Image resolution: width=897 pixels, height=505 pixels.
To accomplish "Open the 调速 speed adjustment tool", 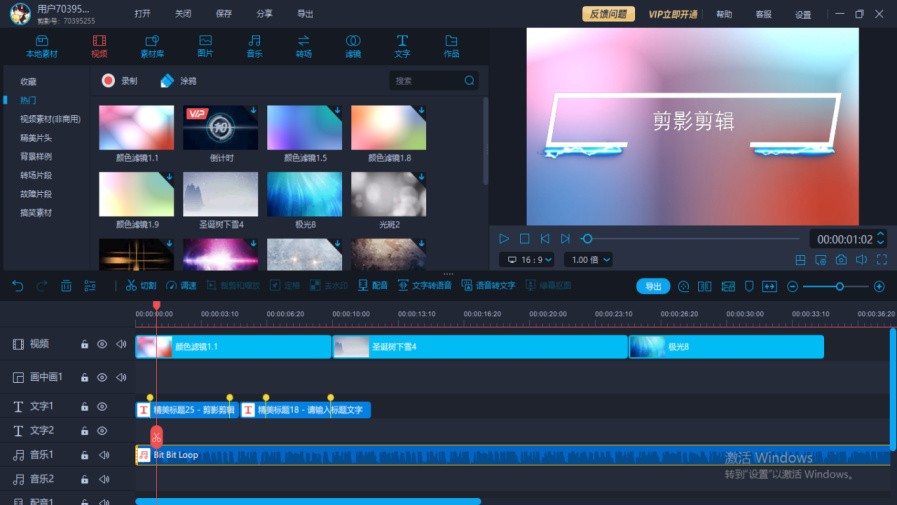I will 181,286.
